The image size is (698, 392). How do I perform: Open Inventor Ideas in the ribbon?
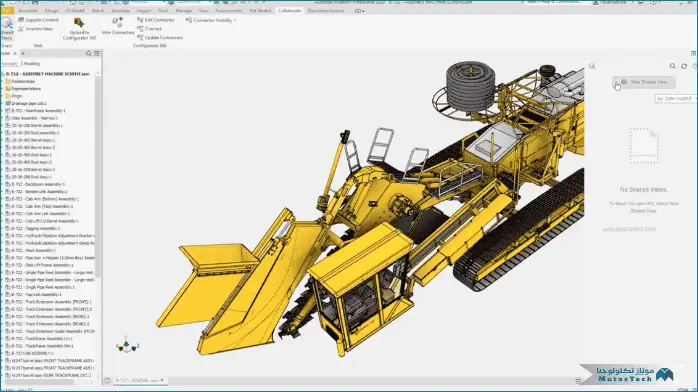click(x=35, y=29)
